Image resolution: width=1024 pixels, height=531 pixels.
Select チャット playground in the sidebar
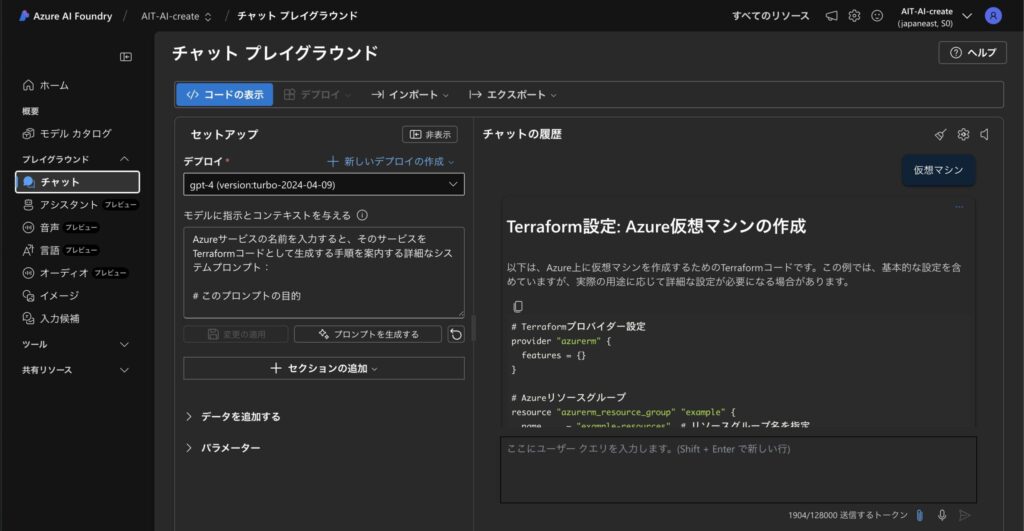click(77, 182)
